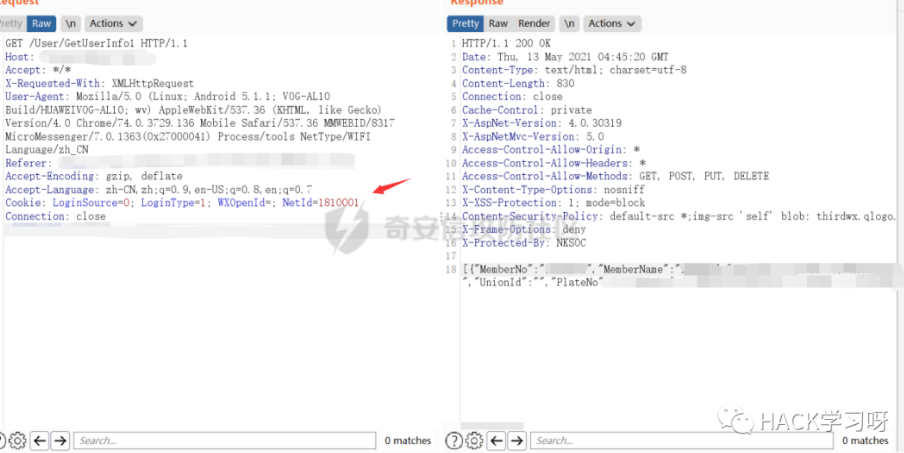
Task: Click X-Protected-By: NKSOC line
Action: click(x=523, y=243)
